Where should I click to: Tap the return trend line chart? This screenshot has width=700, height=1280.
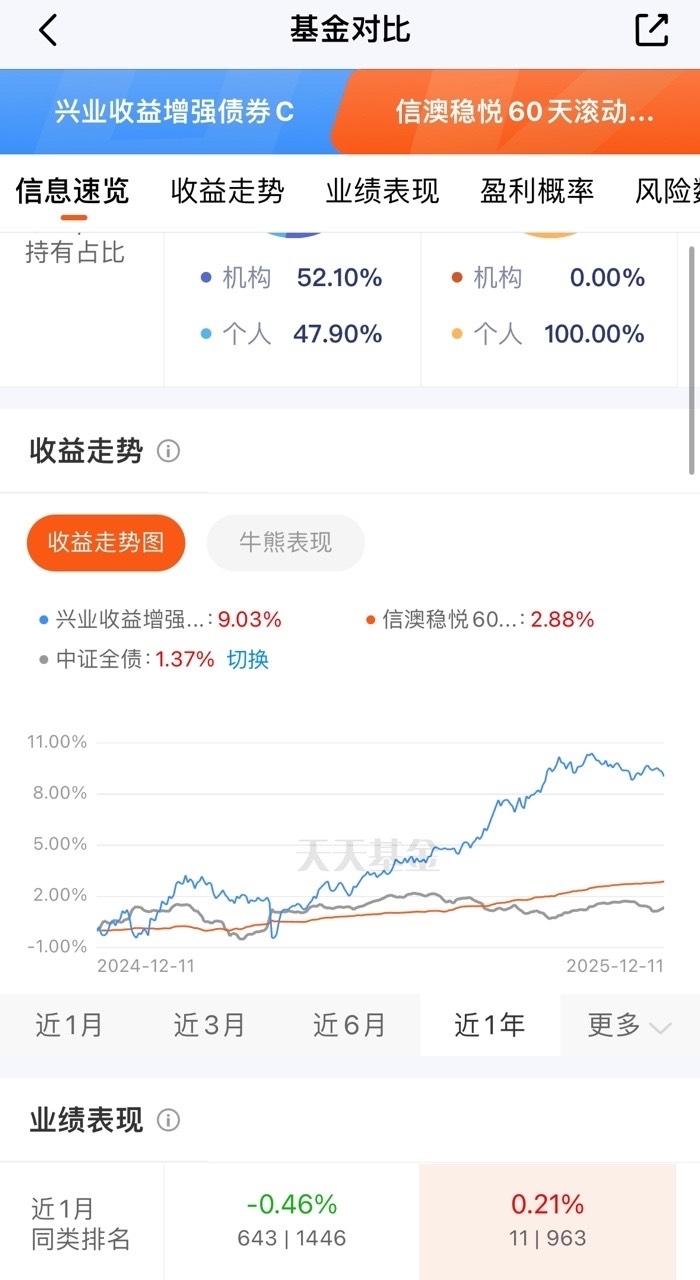pos(380,845)
